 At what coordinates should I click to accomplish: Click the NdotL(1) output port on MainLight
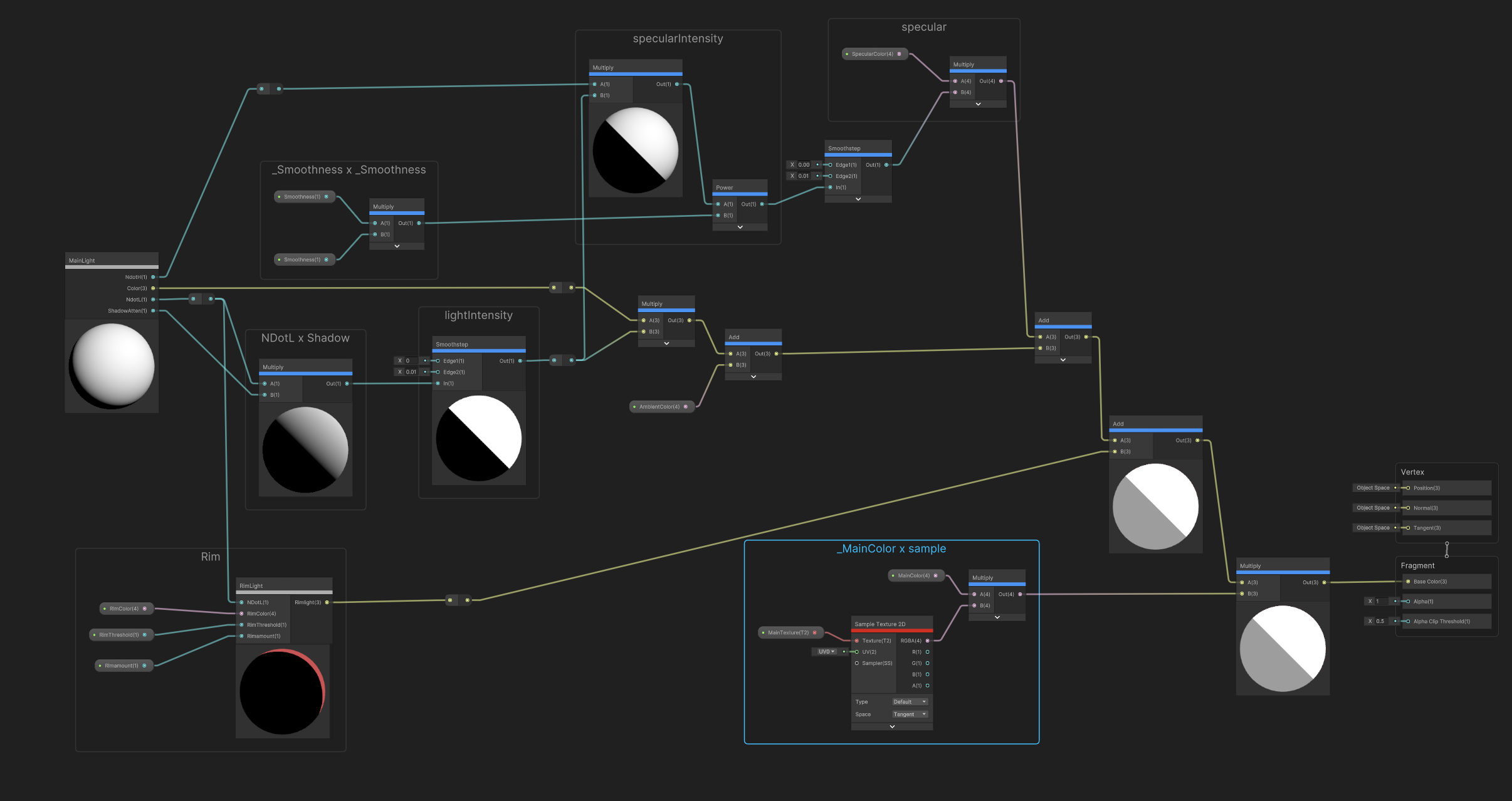[153, 300]
